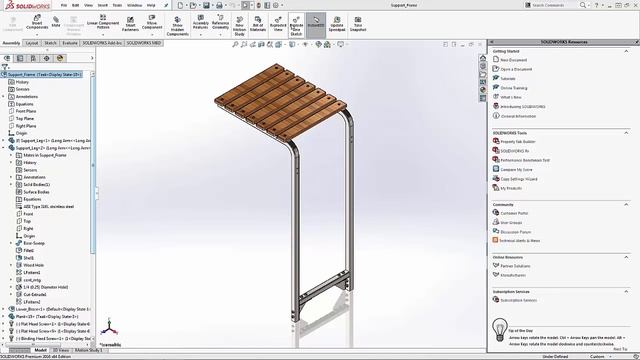Image resolution: width=640 pixels, height=360 pixels.
Task: Collapse the Getting Started section
Action: pyautogui.click(x=626, y=51)
